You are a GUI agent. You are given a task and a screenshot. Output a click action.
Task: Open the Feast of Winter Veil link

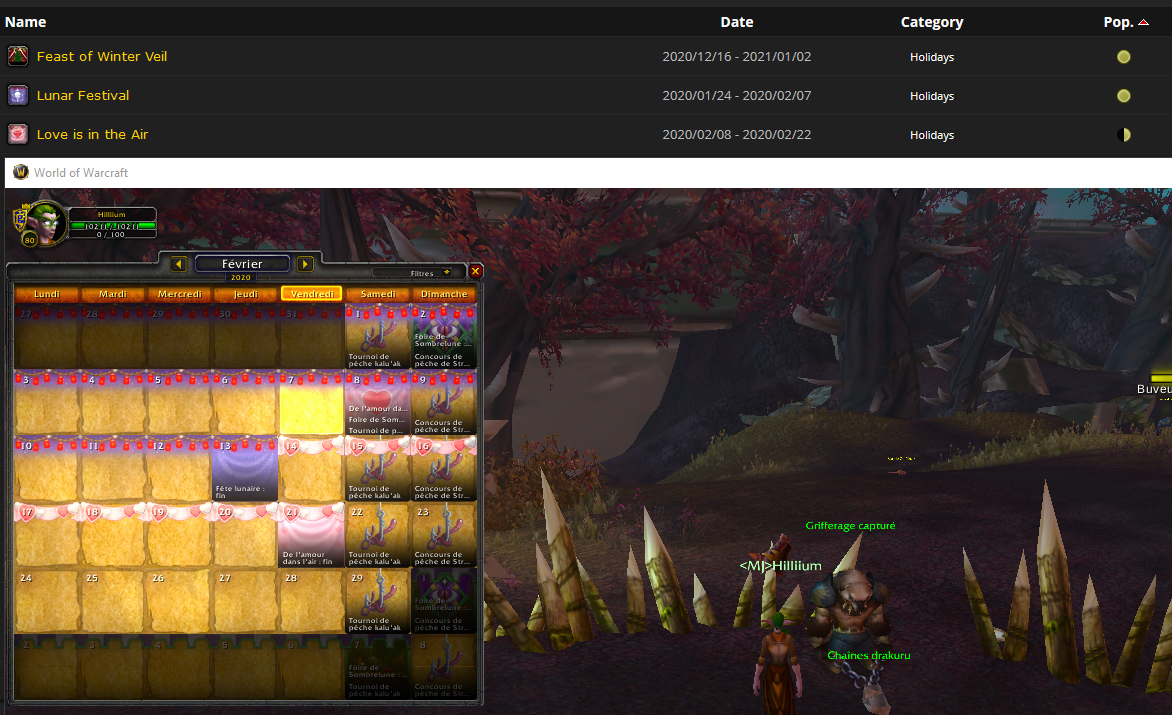102,56
